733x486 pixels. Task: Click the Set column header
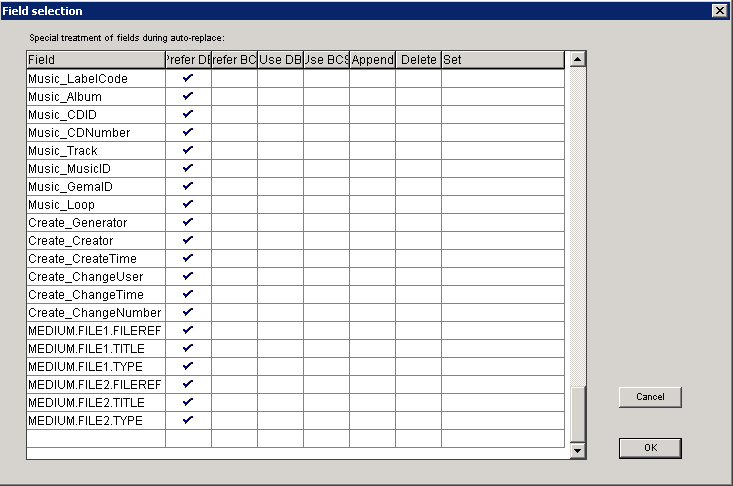(504, 60)
